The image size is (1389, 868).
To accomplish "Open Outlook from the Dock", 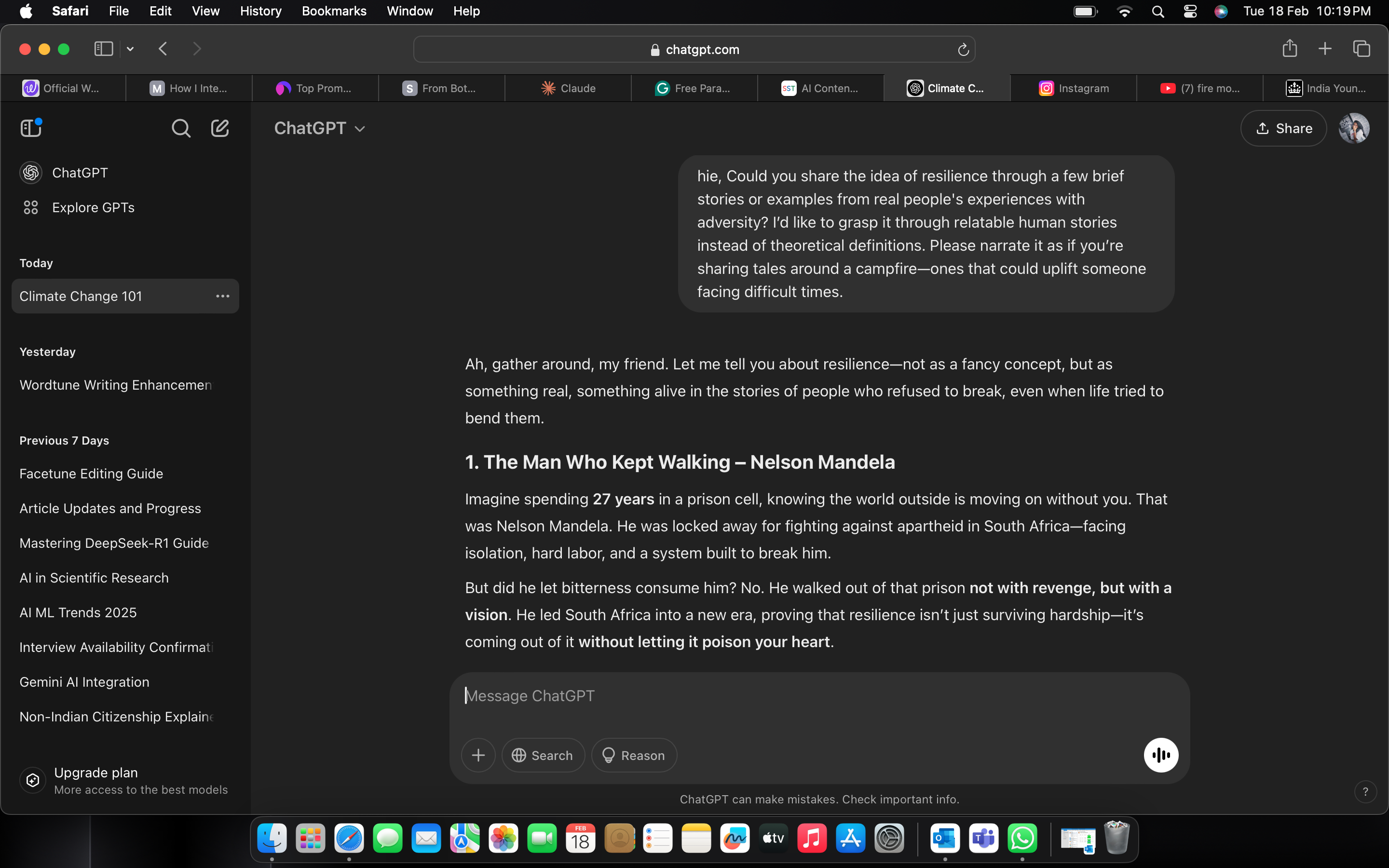I will pyautogui.click(x=945, y=839).
